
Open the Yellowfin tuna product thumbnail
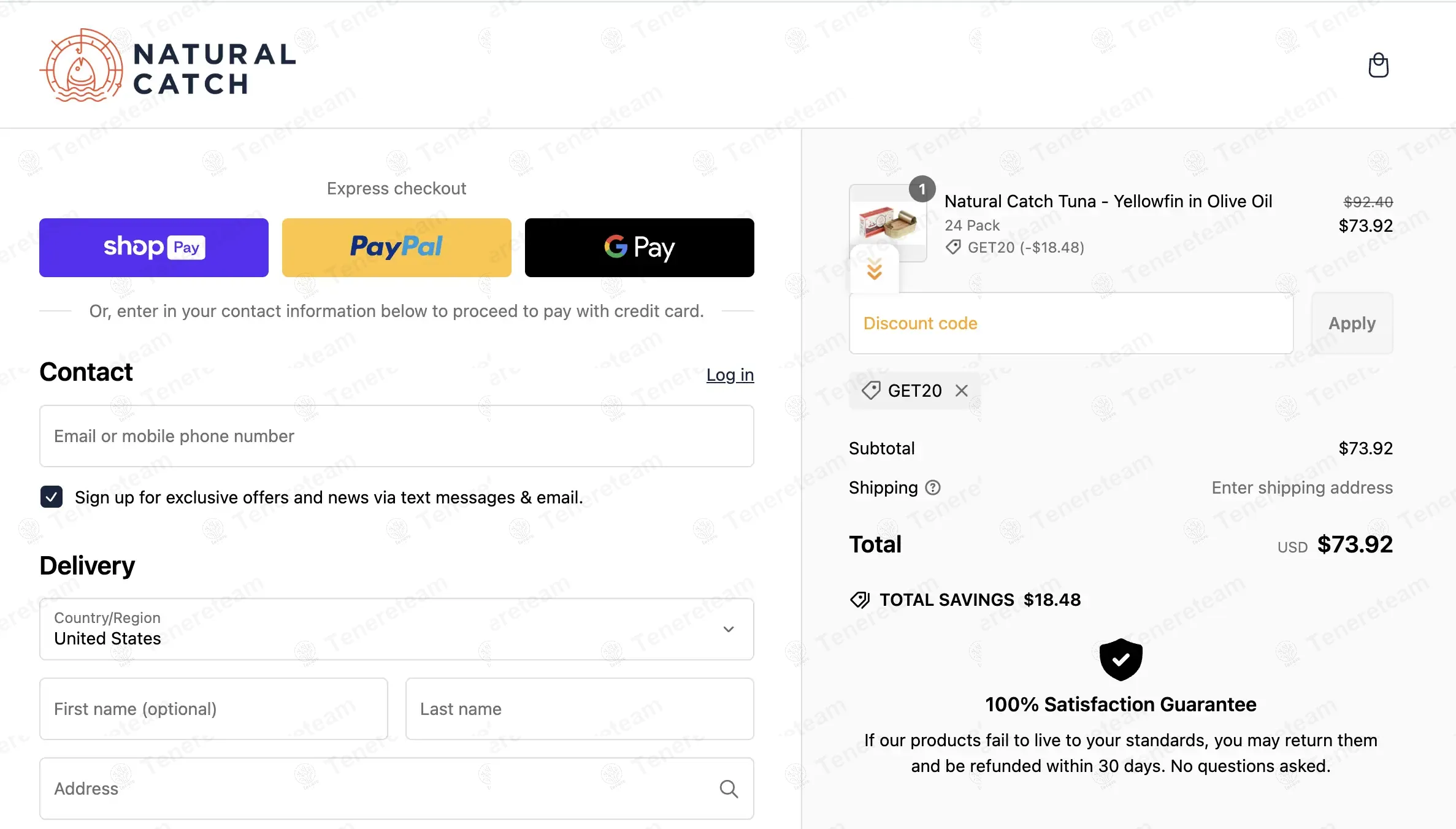[887, 222]
